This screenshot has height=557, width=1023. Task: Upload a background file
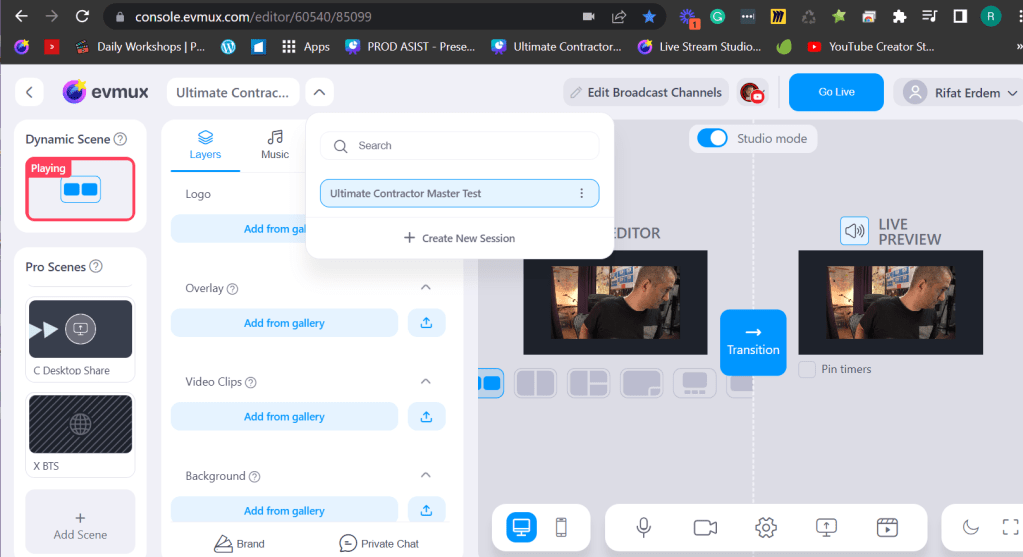coord(427,510)
